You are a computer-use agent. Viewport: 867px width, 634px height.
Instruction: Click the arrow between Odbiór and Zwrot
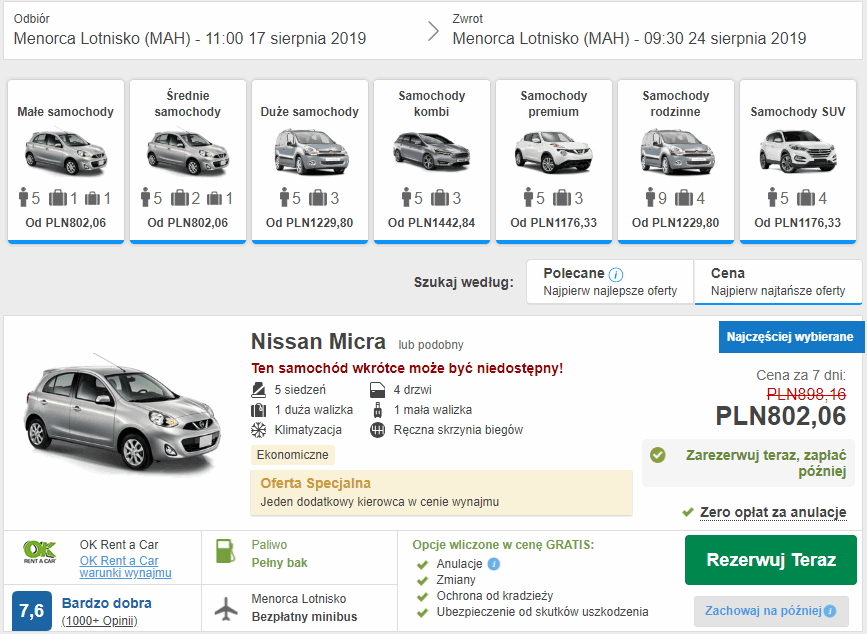pos(434,31)
